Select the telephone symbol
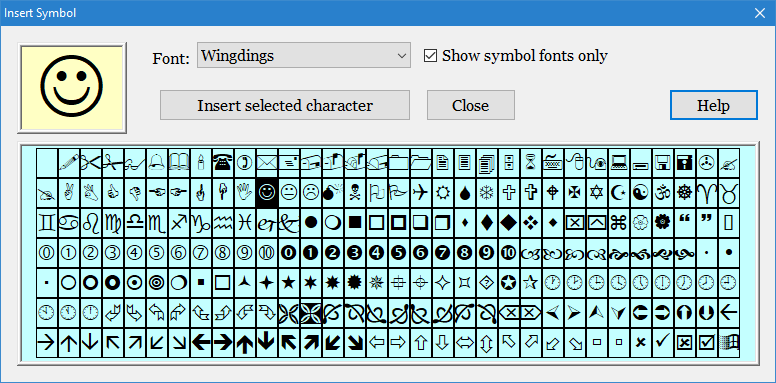The image size is (776, 383). tap(223, 162)
